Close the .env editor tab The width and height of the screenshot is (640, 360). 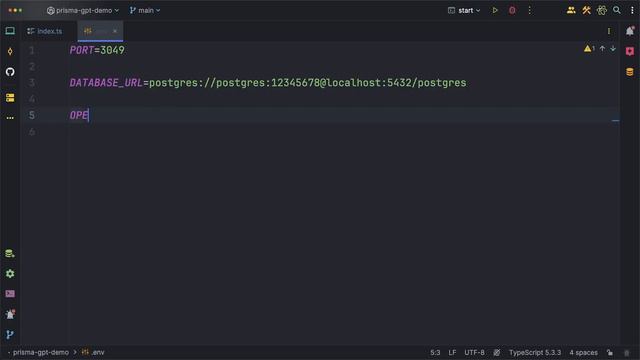click(115, 31)
